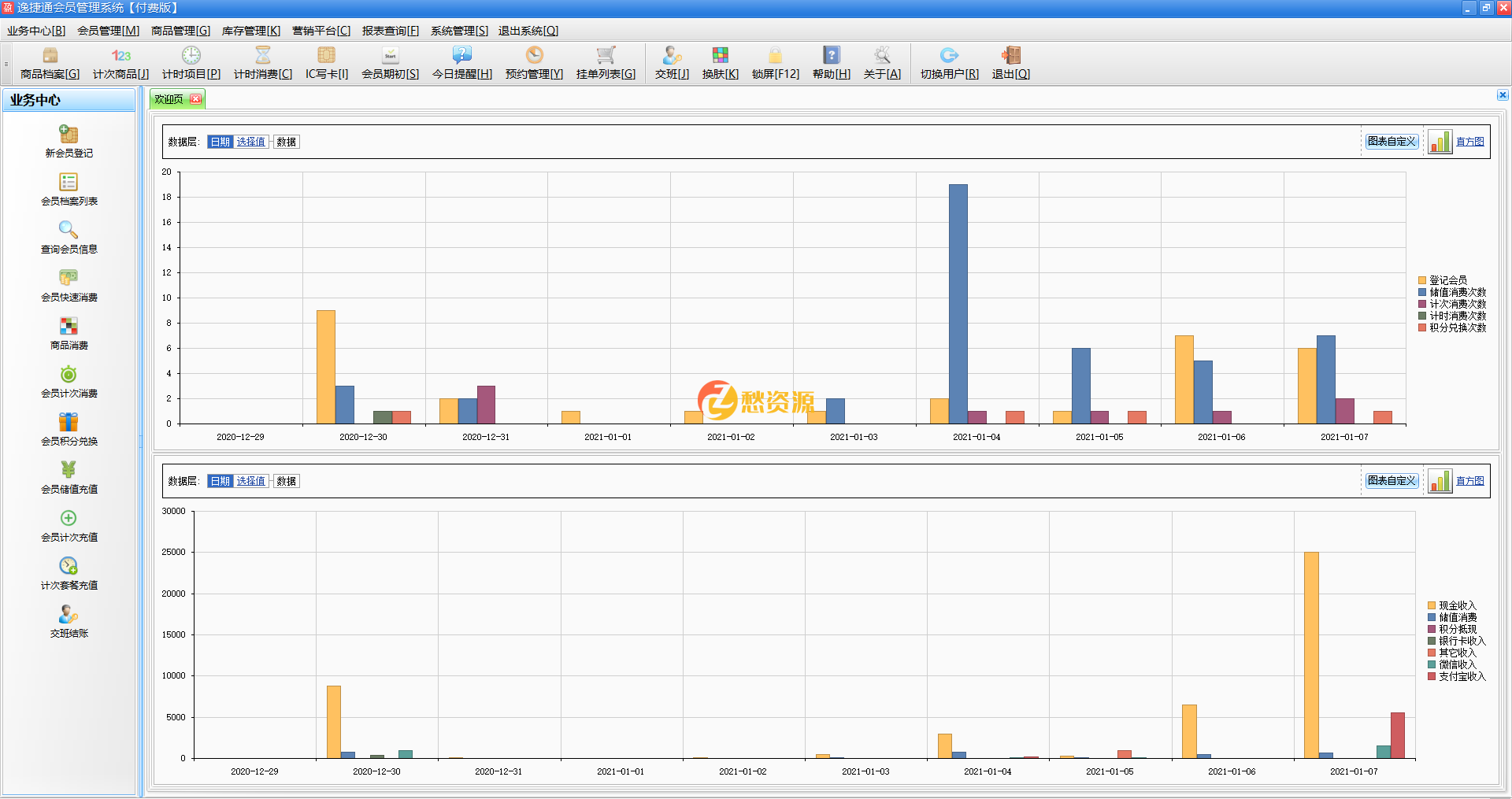This screenshot has width=1512, height=799.
Task: Click 交班结账 in the sidebar
Action: (x=69, y=622)
